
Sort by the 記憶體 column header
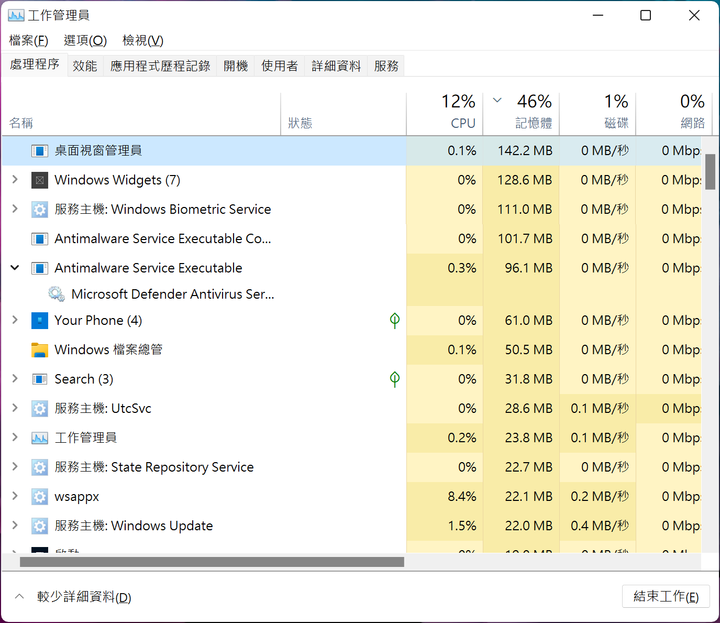(521, 113)
